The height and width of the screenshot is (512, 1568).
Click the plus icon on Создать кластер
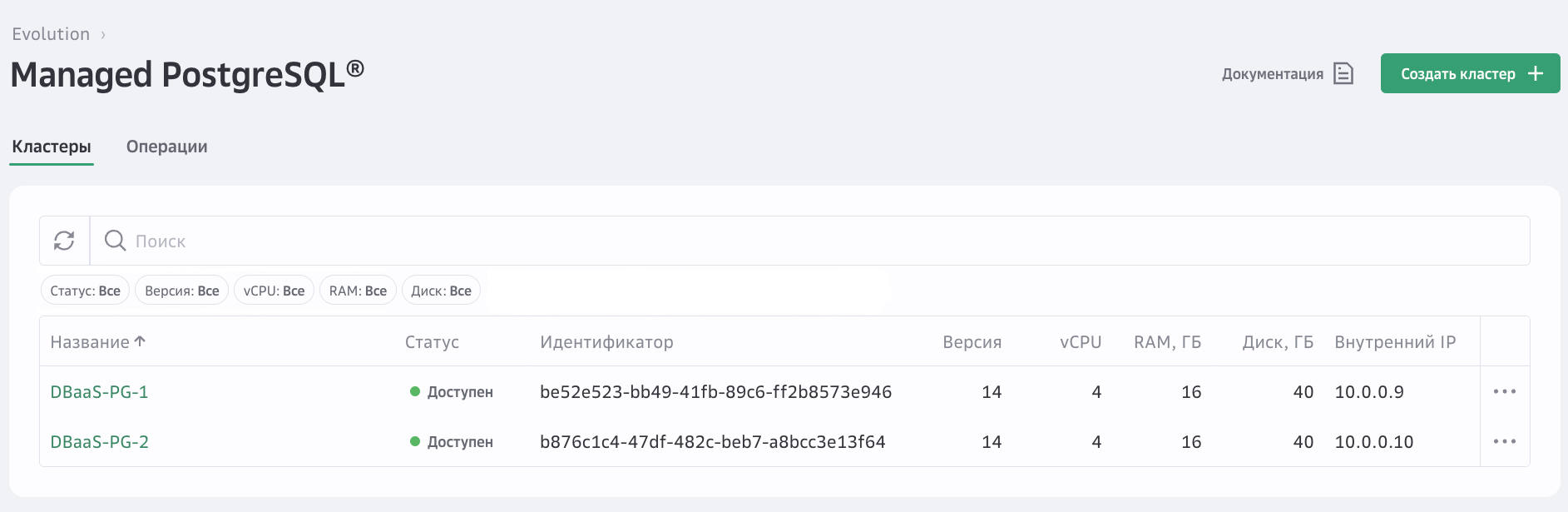click(x=1535, y=73)
